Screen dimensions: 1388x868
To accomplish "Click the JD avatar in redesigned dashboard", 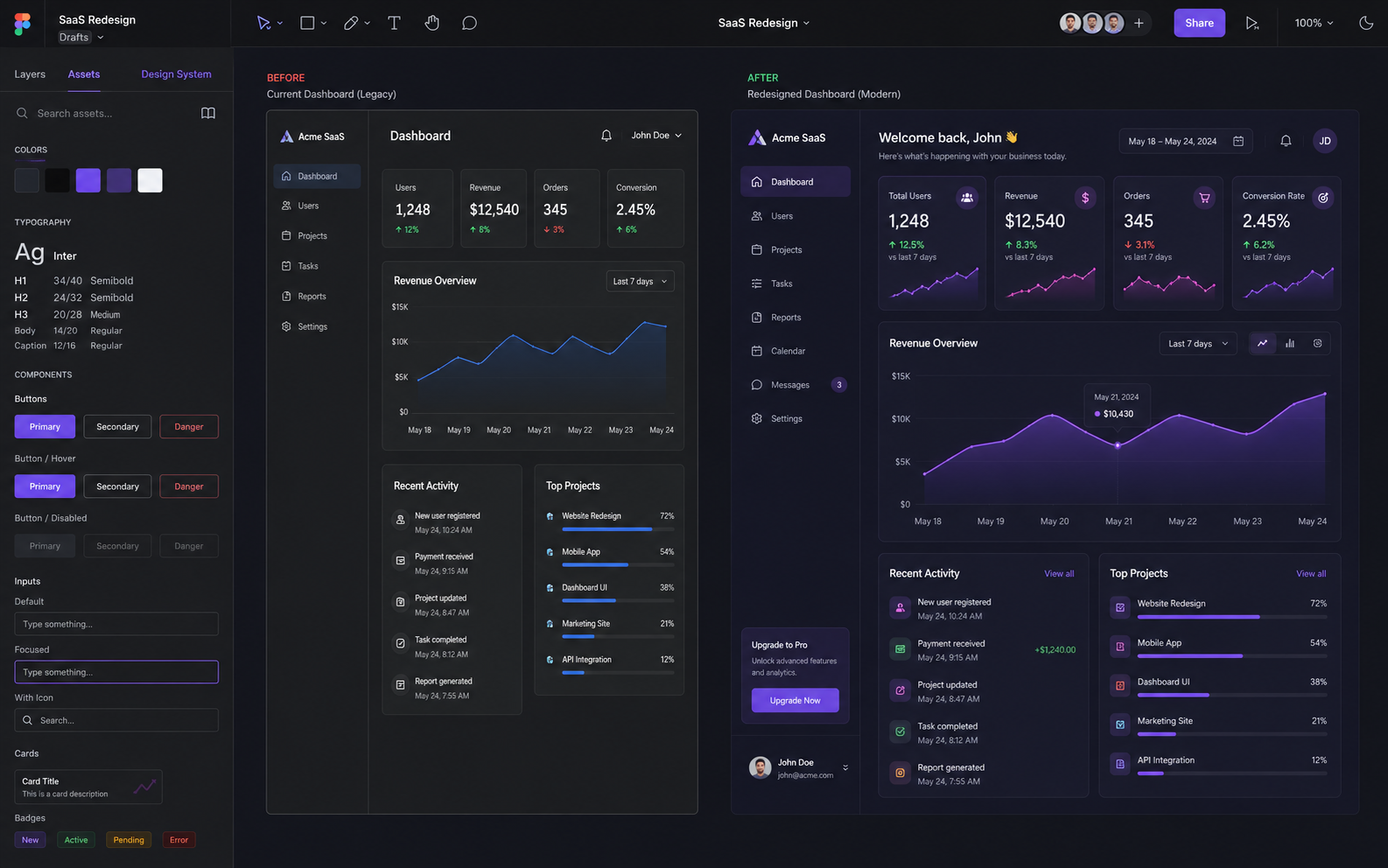I will click(1325, 141).
